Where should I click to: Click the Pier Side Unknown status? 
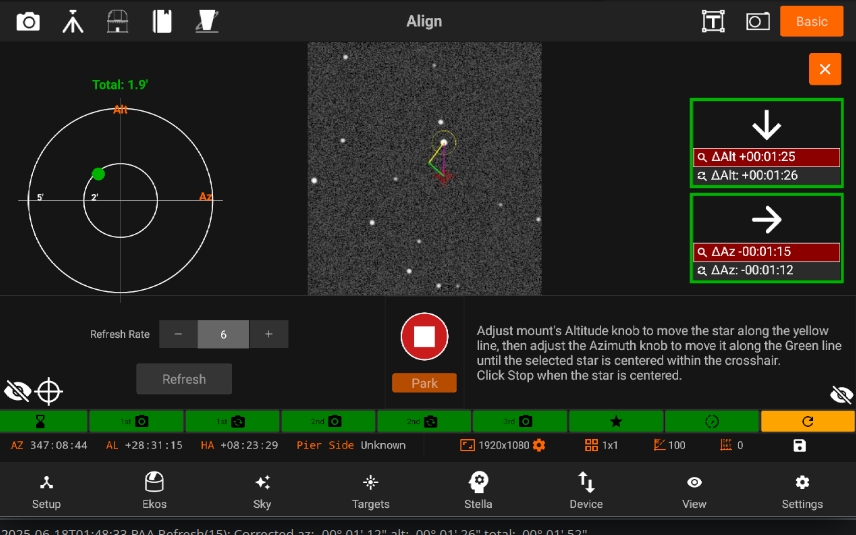click(x=351, y=445)
